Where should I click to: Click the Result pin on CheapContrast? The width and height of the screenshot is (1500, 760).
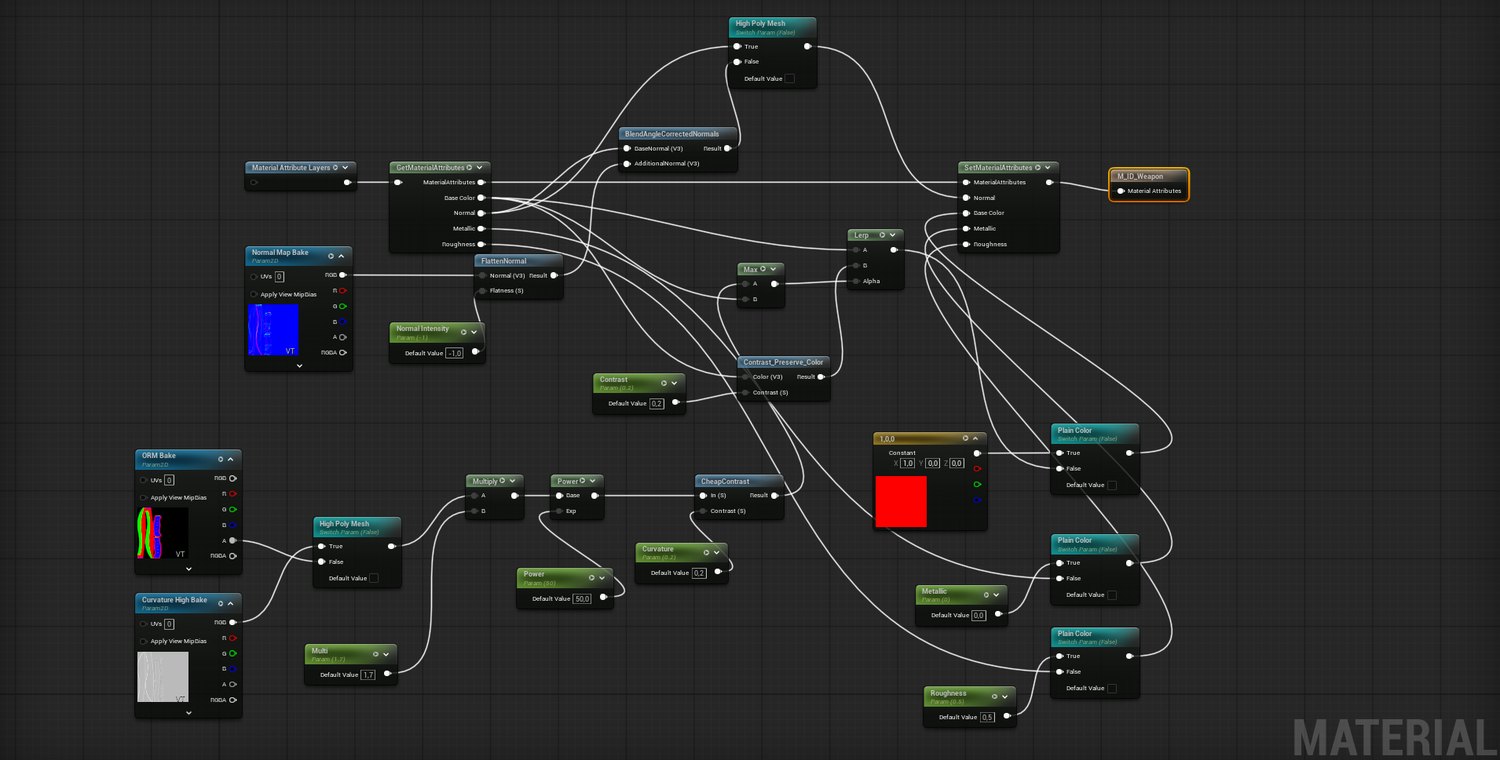(776, 495)
